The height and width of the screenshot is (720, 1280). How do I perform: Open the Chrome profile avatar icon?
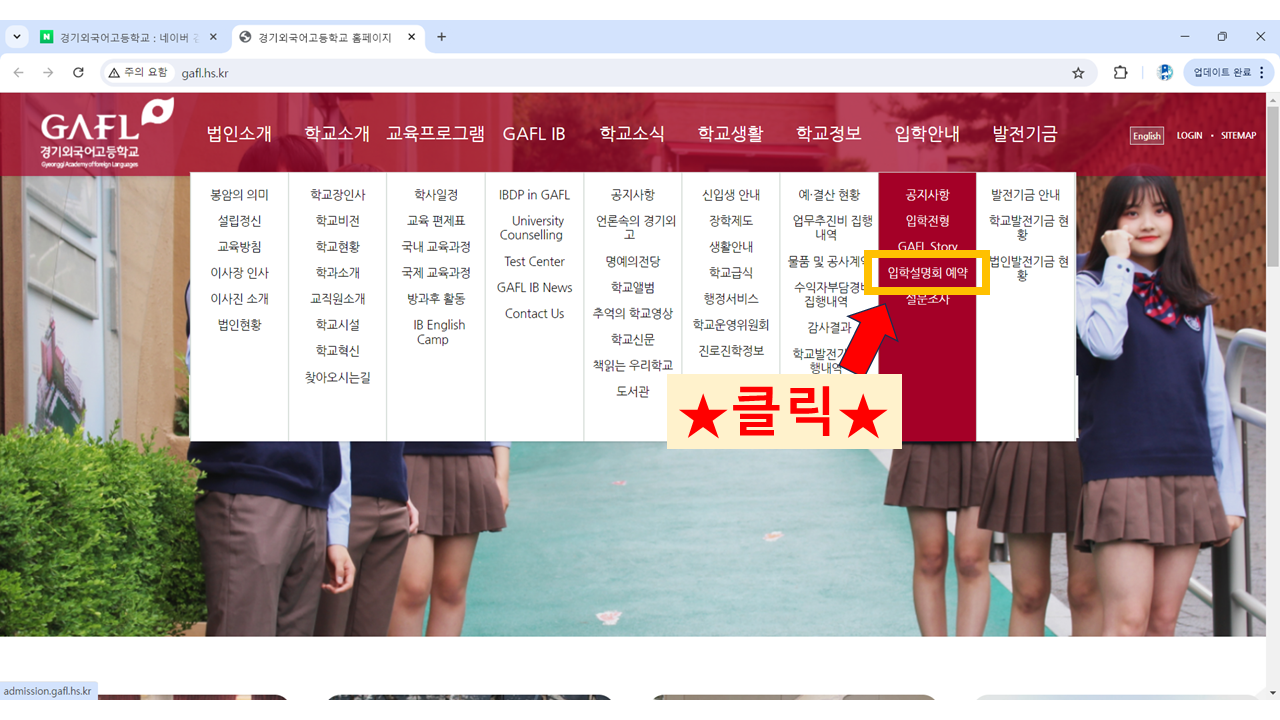tap(1164, 73)
